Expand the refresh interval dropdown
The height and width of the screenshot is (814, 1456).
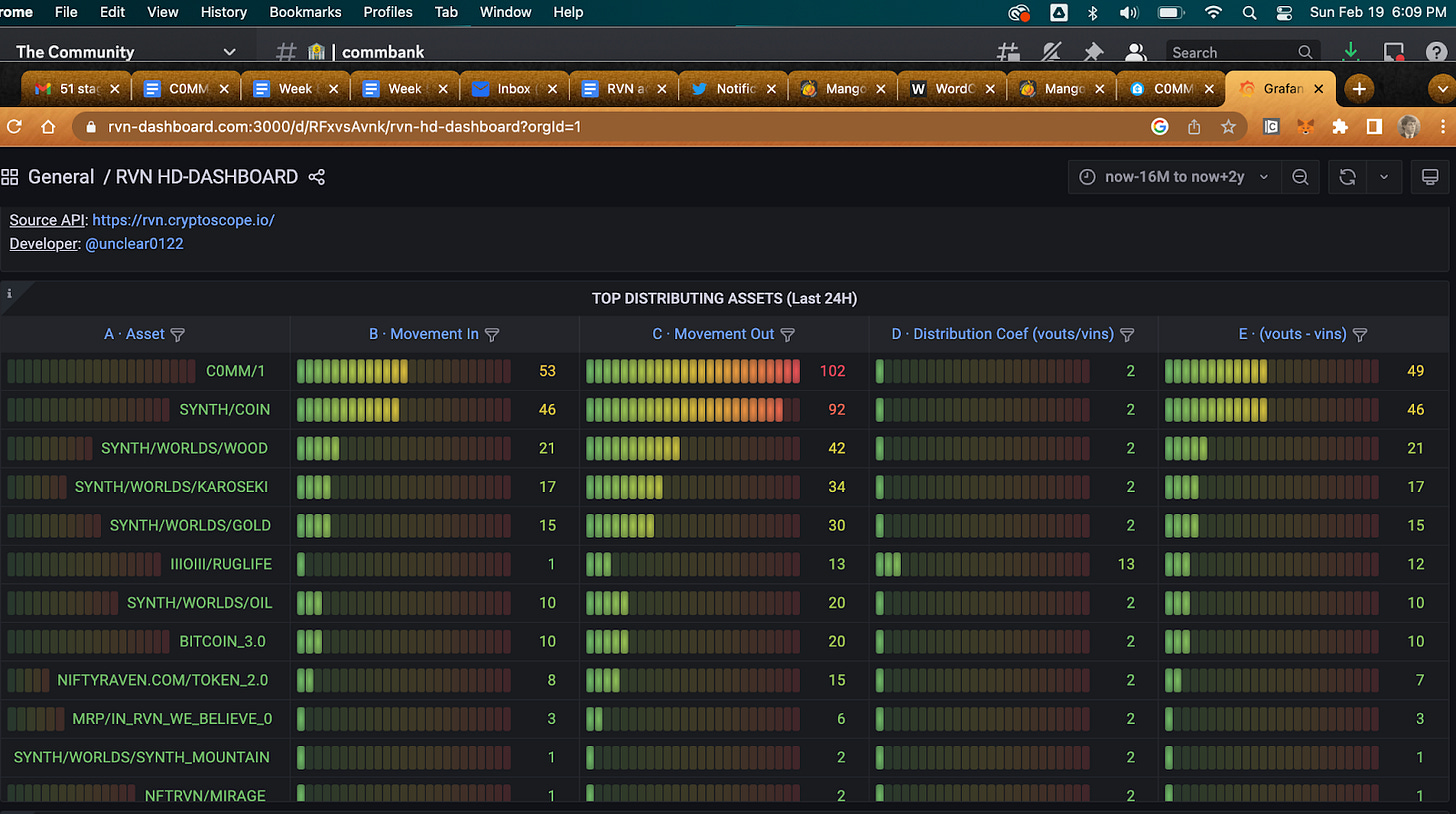[x=1384, y=177]
